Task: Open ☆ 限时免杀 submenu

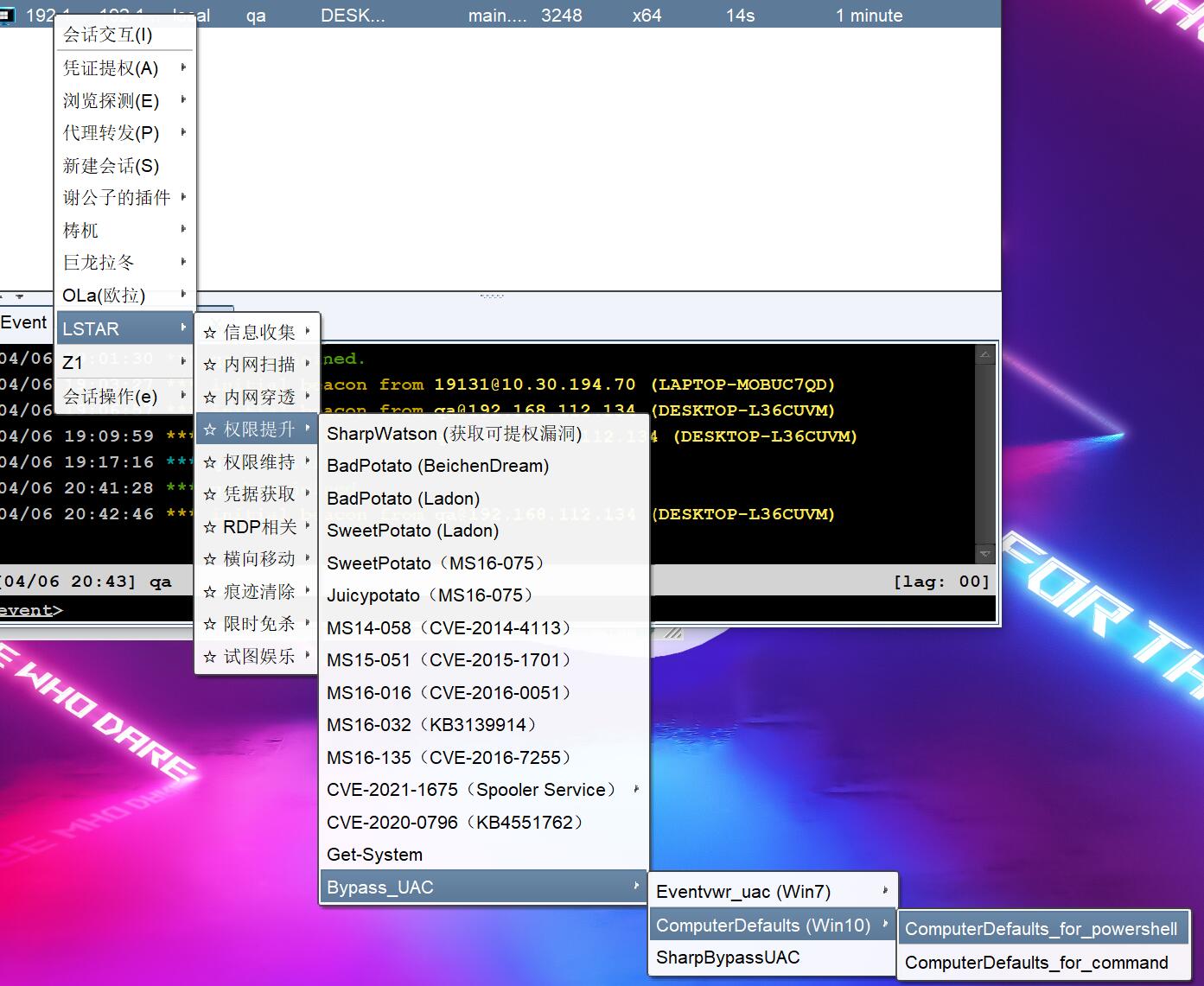Action: 258,623
